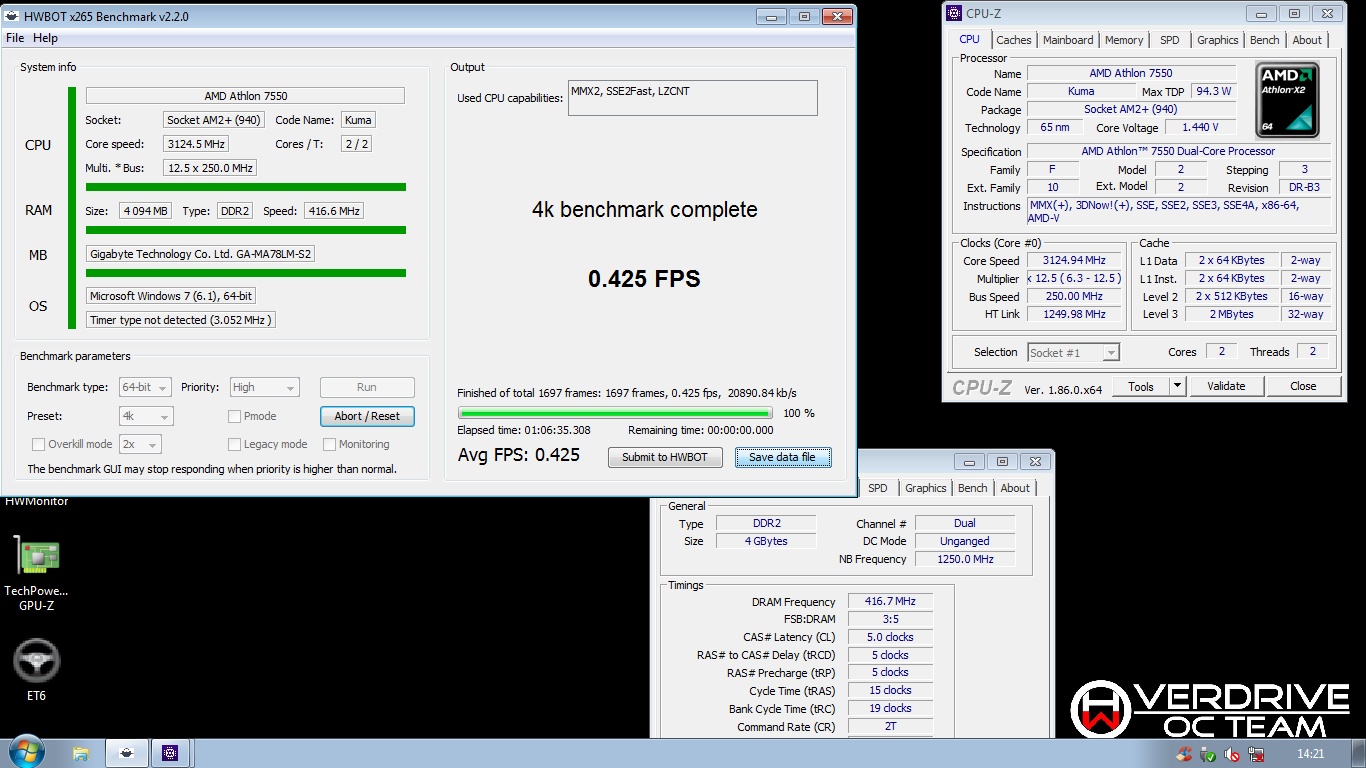1366x768 pixels.
Task: Open SPD tab in lower CPU-Z memory window
Action: coord(877,488)
